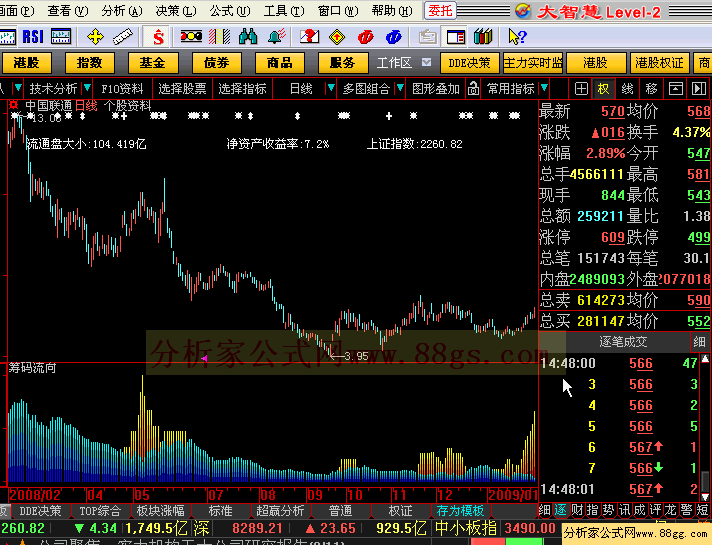The height and width of the screenshot is (545, 712).
Task: Open the 公式(U) menu
Action: point(230,10)
